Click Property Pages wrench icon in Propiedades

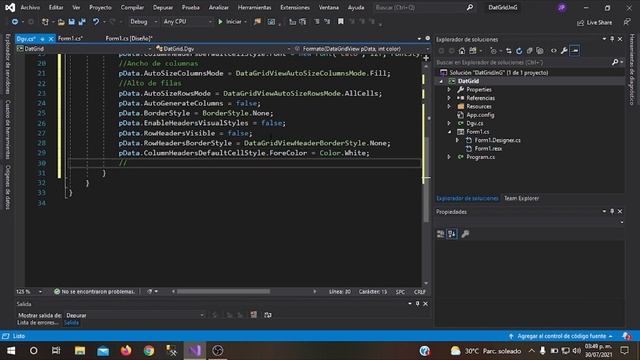click(465, 234)
